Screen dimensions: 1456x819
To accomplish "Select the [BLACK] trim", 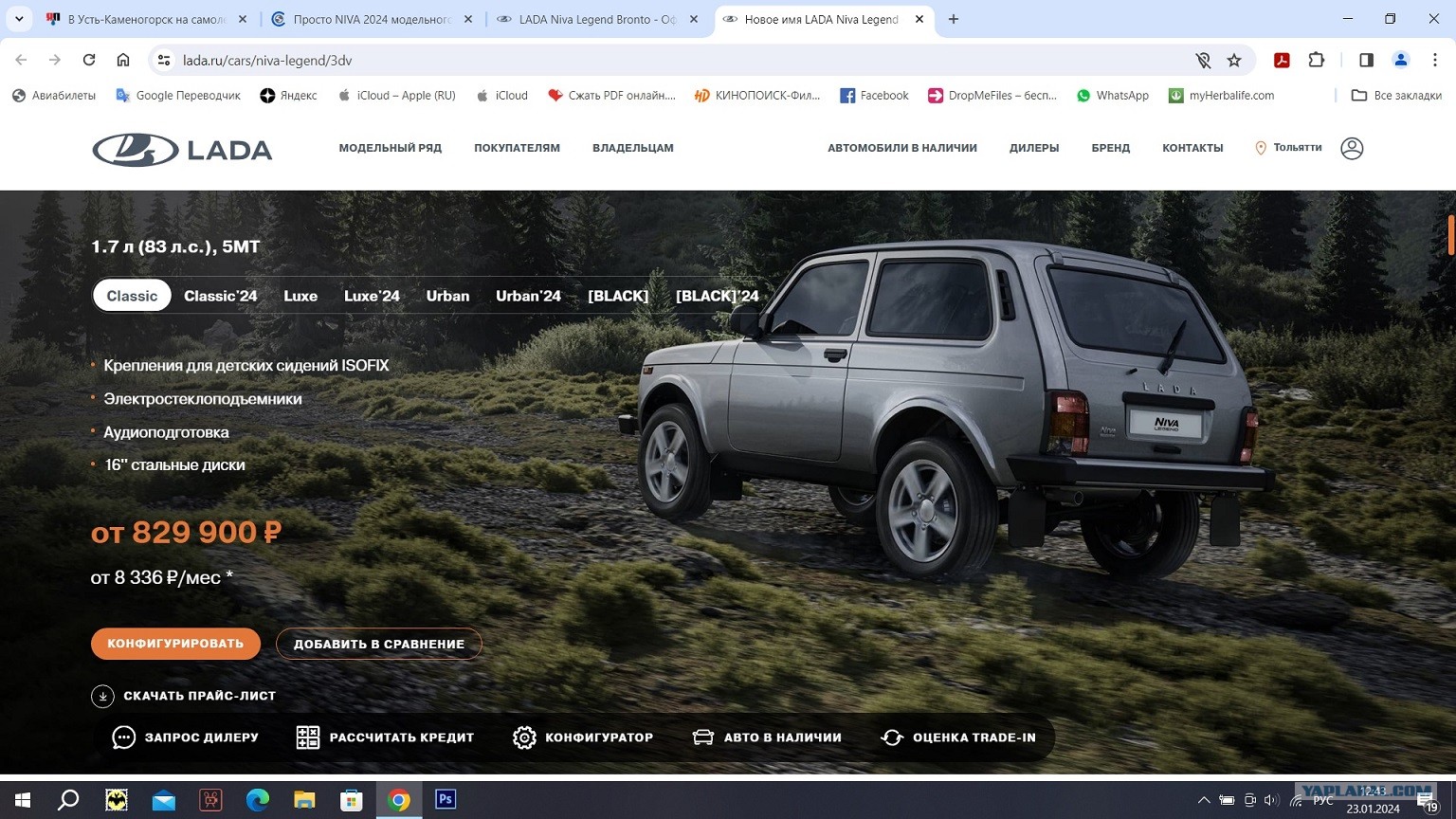I will click(x=618, y=296).
